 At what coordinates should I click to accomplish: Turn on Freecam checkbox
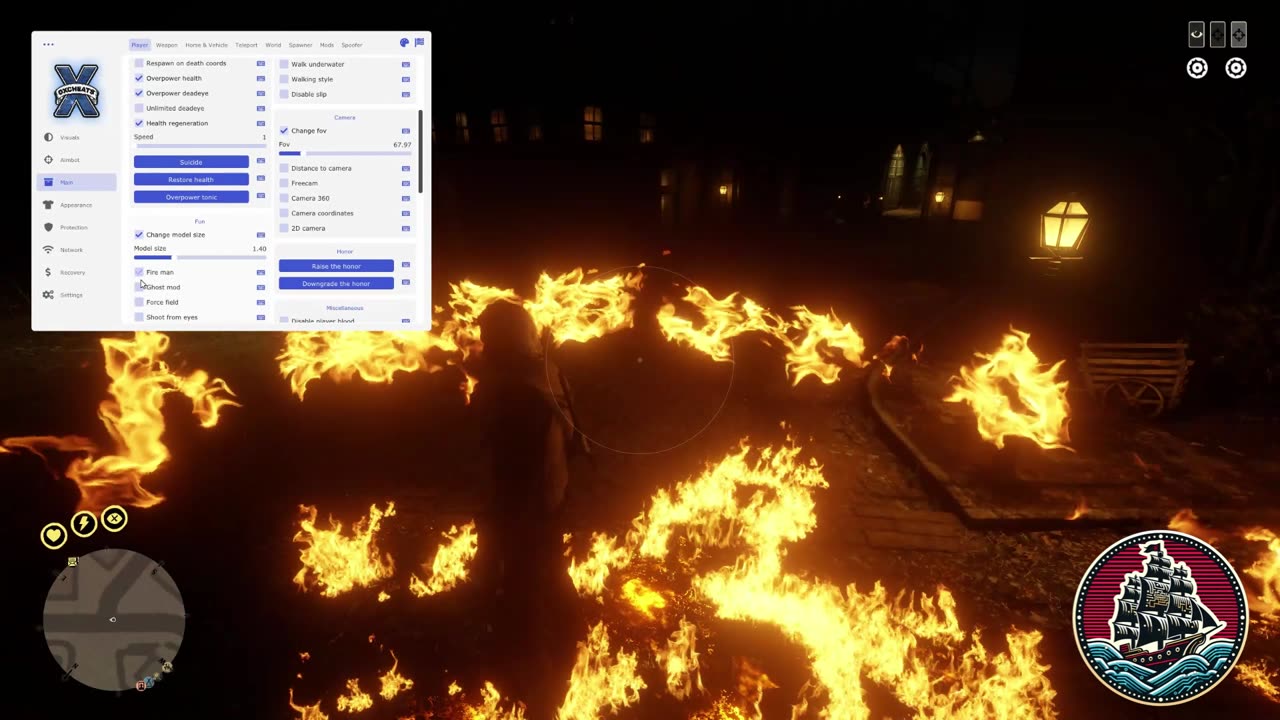tap(284, 183)
